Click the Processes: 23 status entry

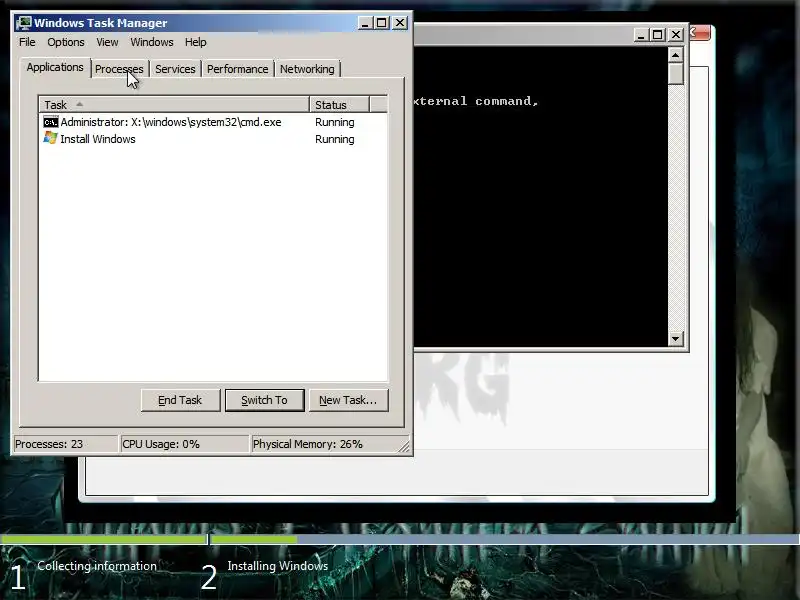click(65, 444)
